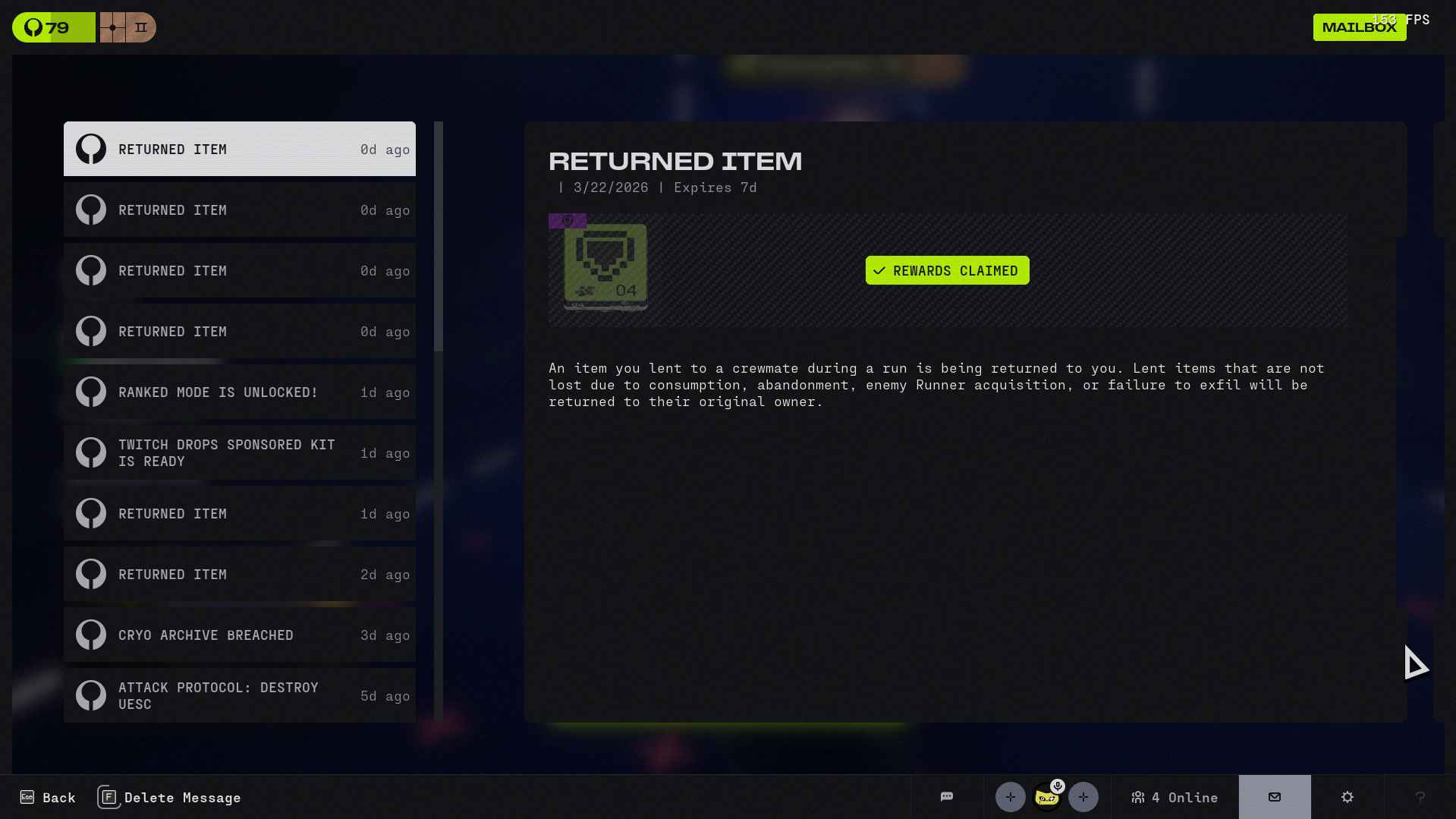Image resolution: width=1456 pixels, height=819 pixels.
Task: Click the Back button
Action: click(48, 797)
